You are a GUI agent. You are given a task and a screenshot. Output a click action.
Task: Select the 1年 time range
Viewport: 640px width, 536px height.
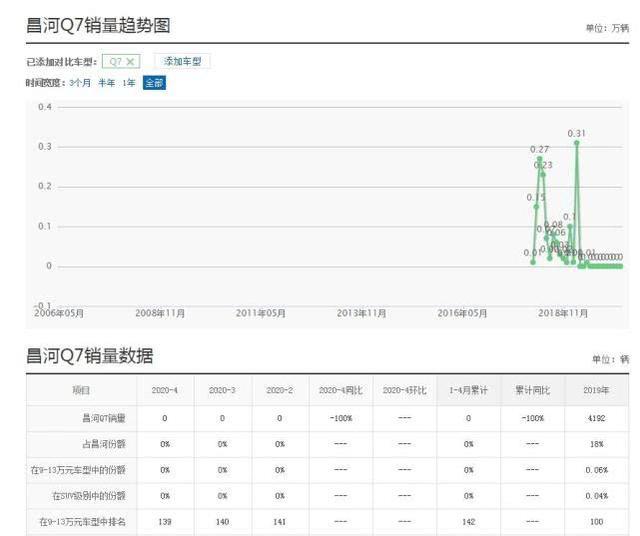tap(129, 83)
